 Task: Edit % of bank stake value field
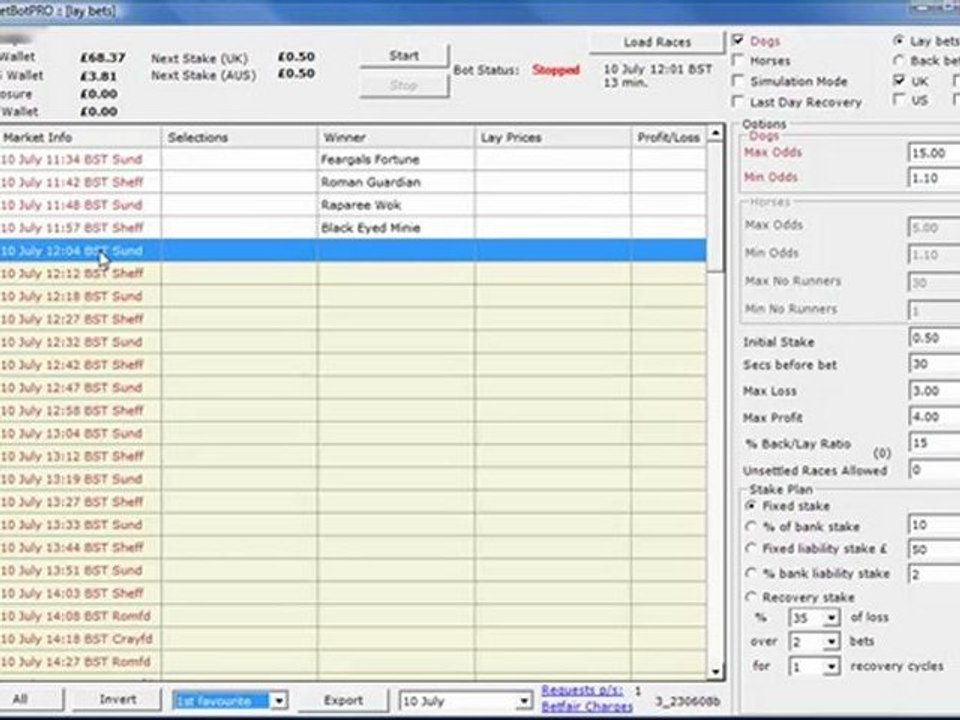coord(934,525)
